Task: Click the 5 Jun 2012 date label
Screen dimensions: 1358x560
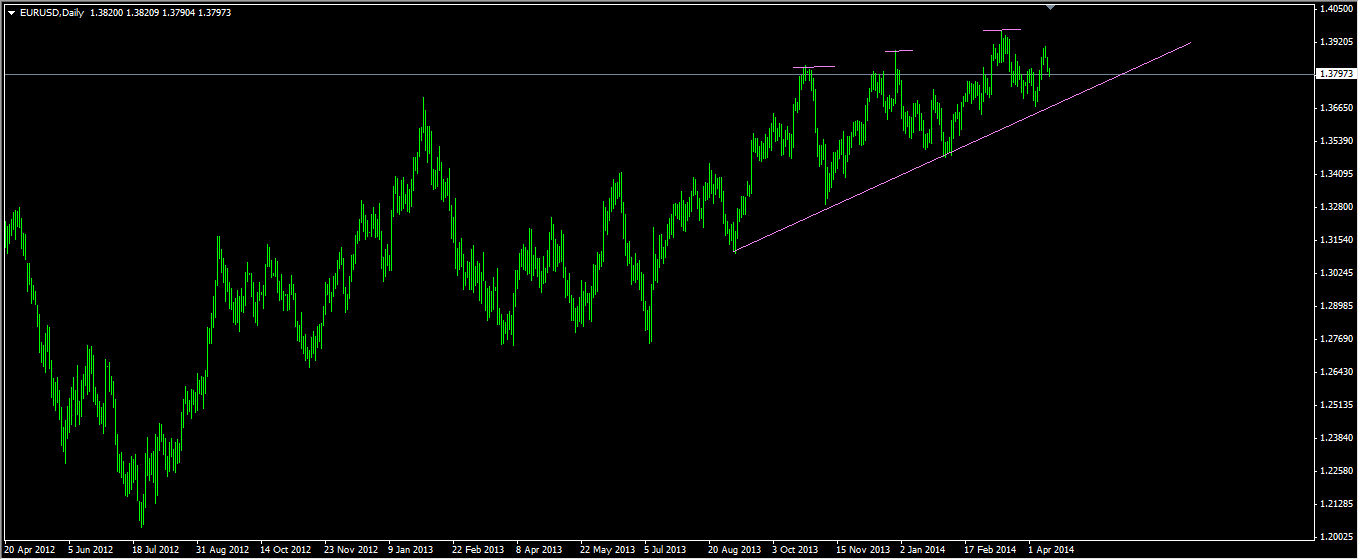Action: 91,550
